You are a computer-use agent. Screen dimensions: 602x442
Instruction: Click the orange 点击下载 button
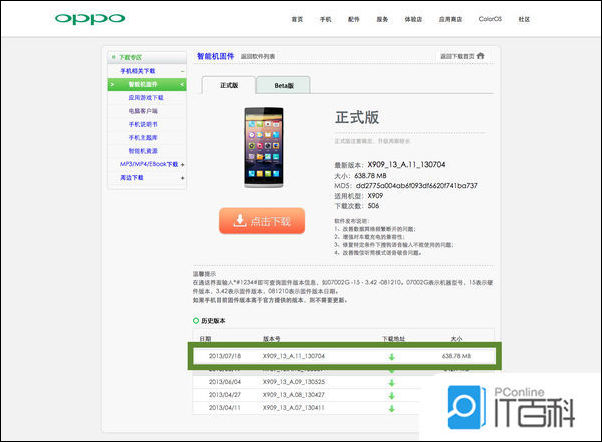coord(262,221)
